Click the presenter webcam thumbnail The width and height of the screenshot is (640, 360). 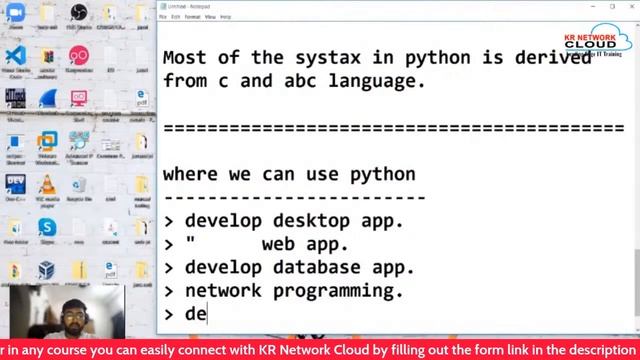[67, 312]
